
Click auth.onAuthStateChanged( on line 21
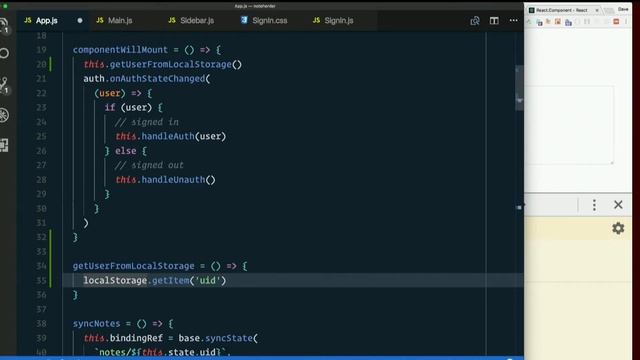[147, 79]
